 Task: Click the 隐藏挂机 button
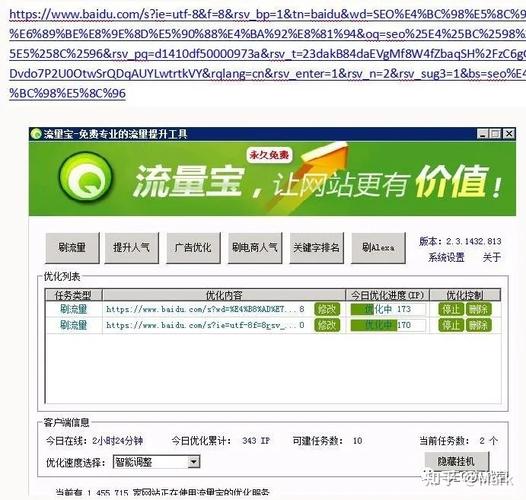(456, 461)
